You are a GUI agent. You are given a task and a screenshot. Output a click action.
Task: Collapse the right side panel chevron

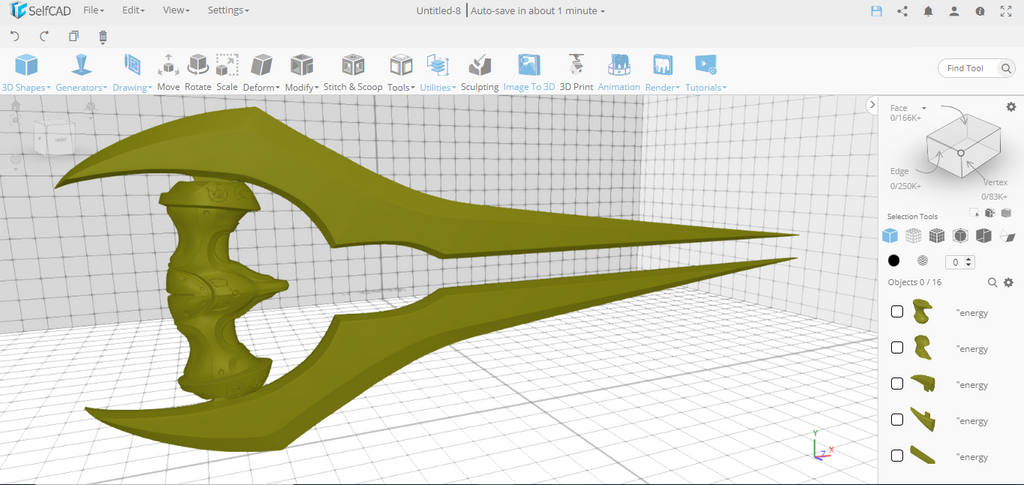click(x=871, y=104)
